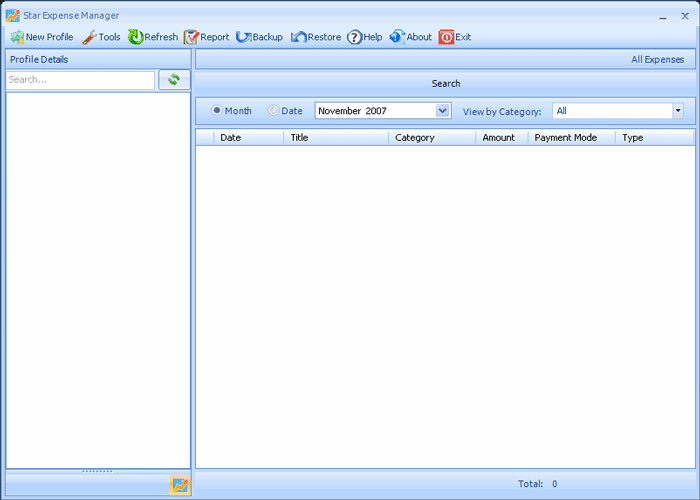Click the splitter grip dots below the profile list
This screenshot has width=700, height=500.
97,471
